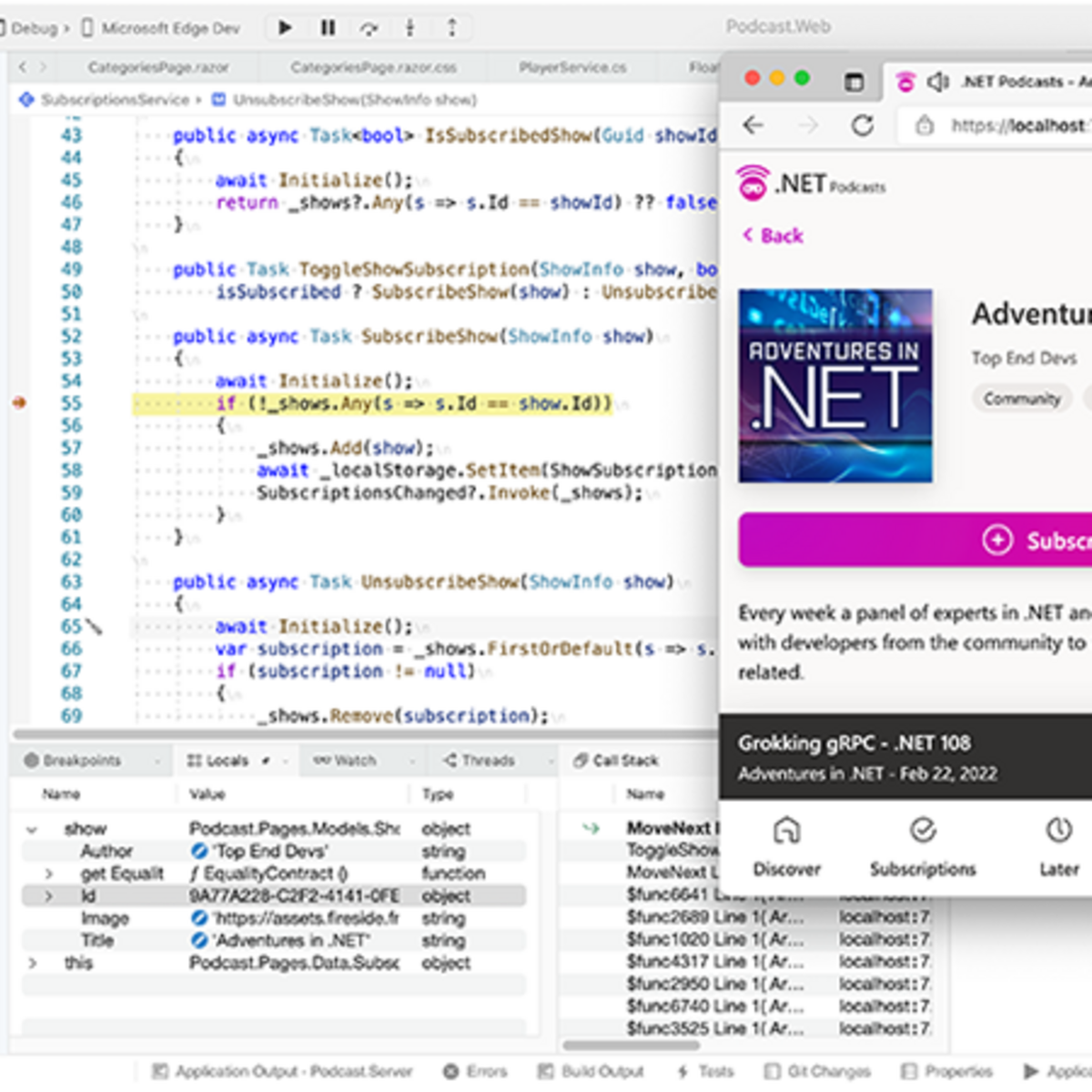Collapse the 'show' variable in Locals
Screen dimensions: 1092x1092
click(x=33, y=828)
